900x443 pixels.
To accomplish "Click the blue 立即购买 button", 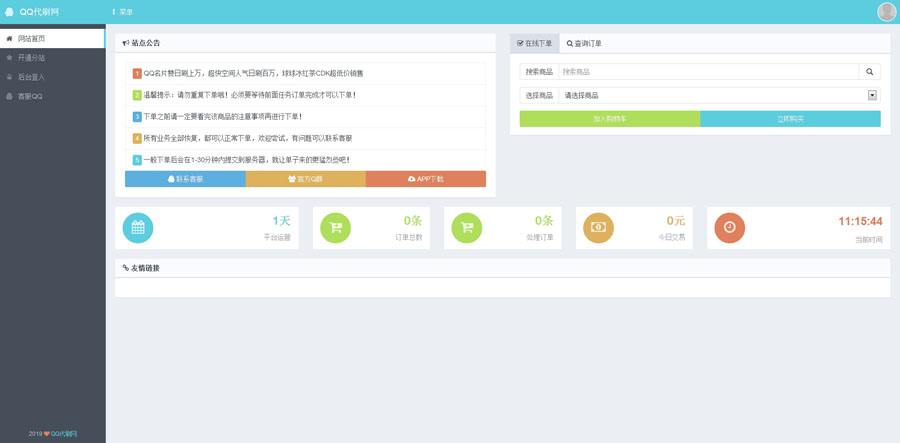I will (x=790, y=118).
